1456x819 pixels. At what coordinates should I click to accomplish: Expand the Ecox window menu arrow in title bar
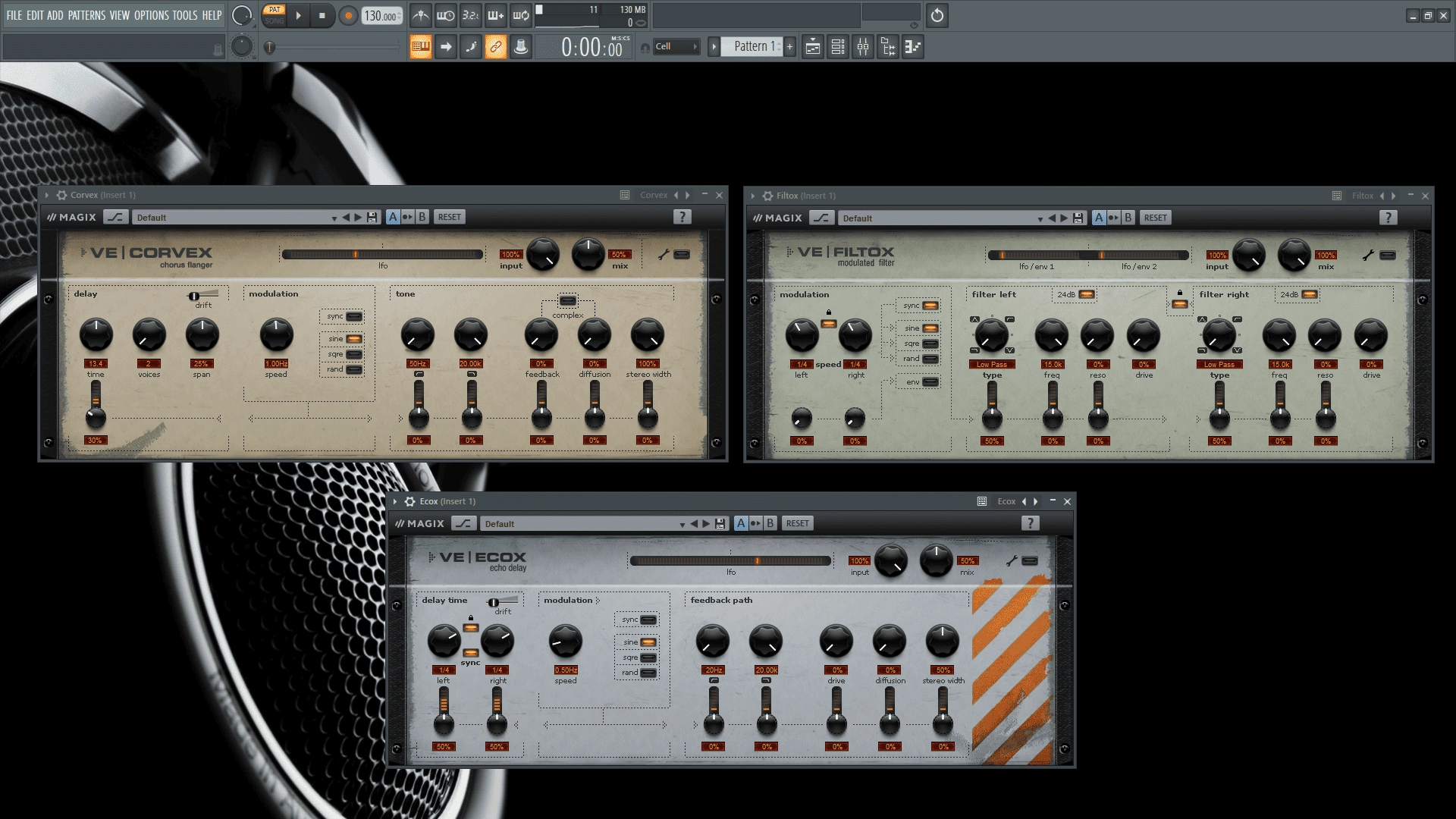coord(395,501)
